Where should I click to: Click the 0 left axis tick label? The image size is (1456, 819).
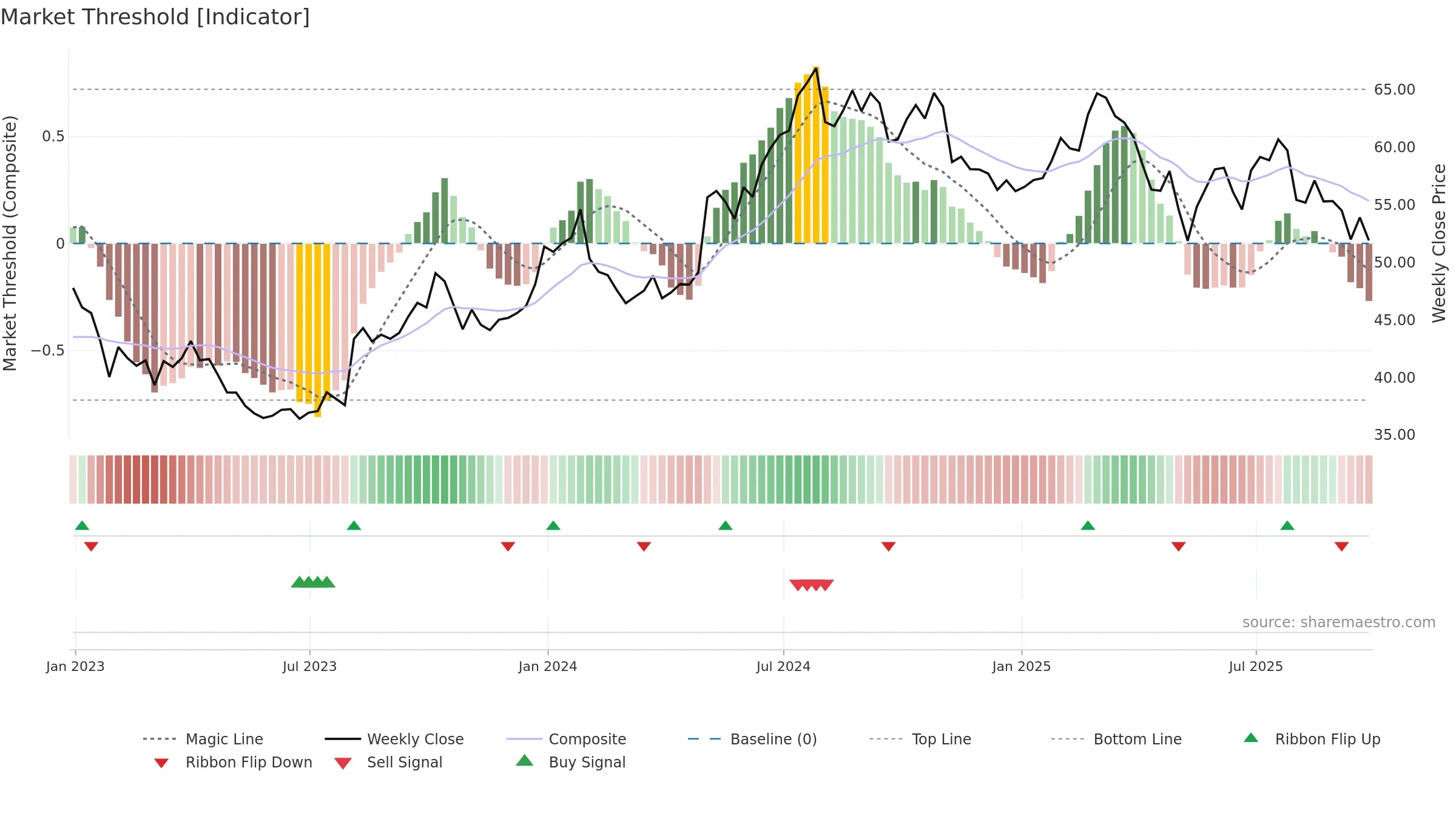click(60, 244)
